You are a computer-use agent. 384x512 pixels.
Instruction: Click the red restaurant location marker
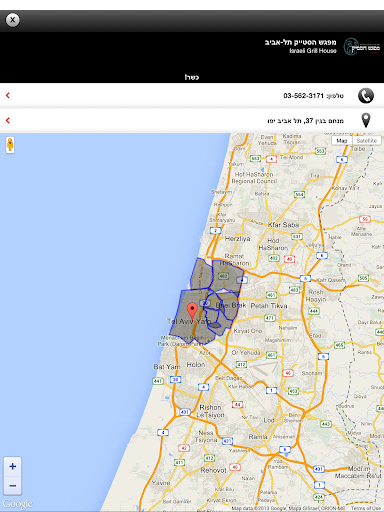pyautogui.click(x=192, y=310)
